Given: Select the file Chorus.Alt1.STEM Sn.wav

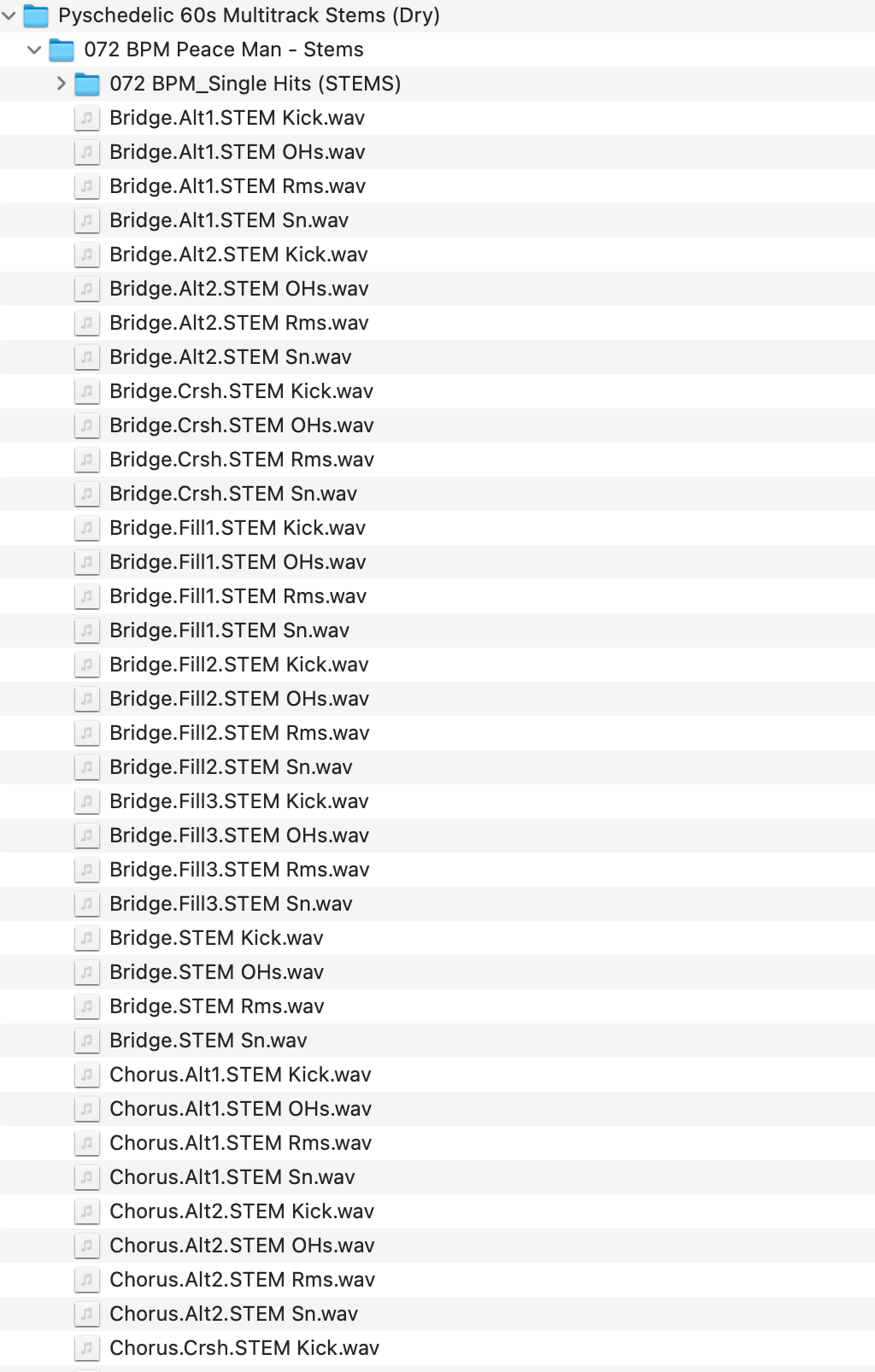Looking at the screenshot, I should (232, 1177).
